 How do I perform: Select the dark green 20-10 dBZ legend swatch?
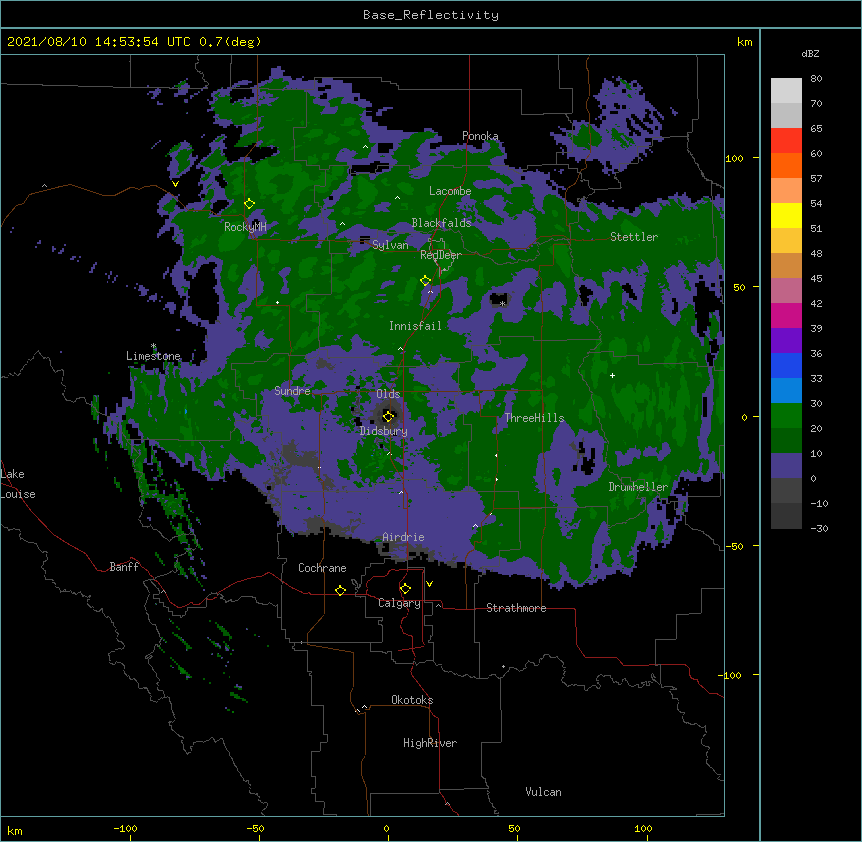click(x=786, y=441)
